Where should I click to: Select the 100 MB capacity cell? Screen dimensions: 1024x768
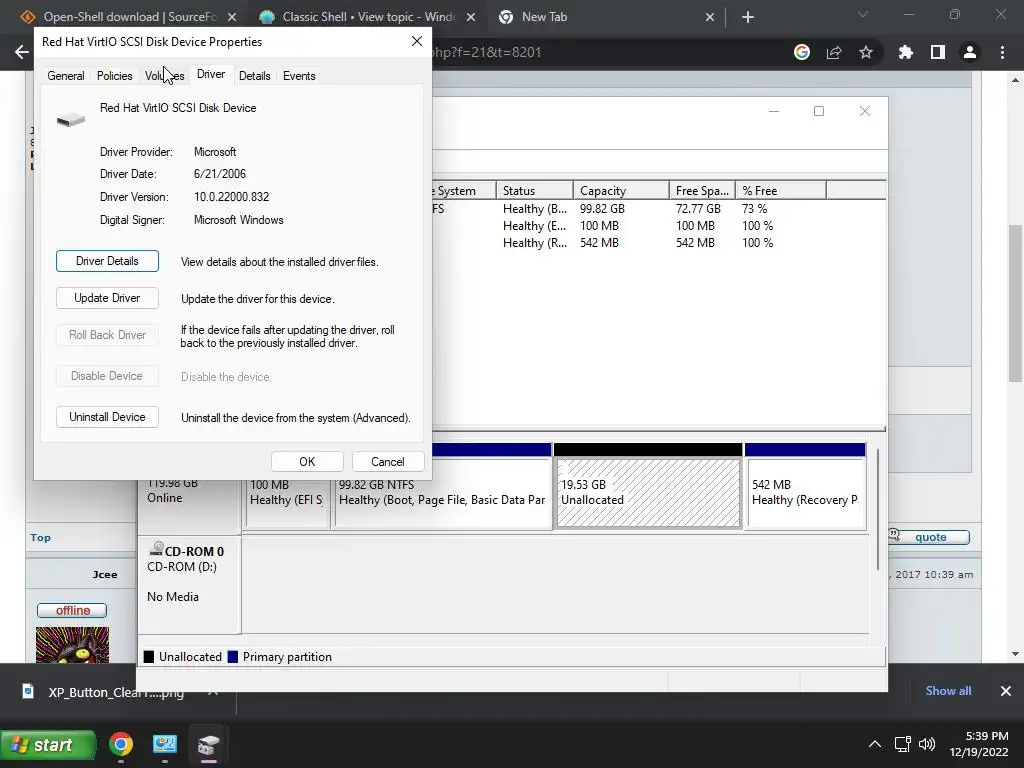pos(599,226)
